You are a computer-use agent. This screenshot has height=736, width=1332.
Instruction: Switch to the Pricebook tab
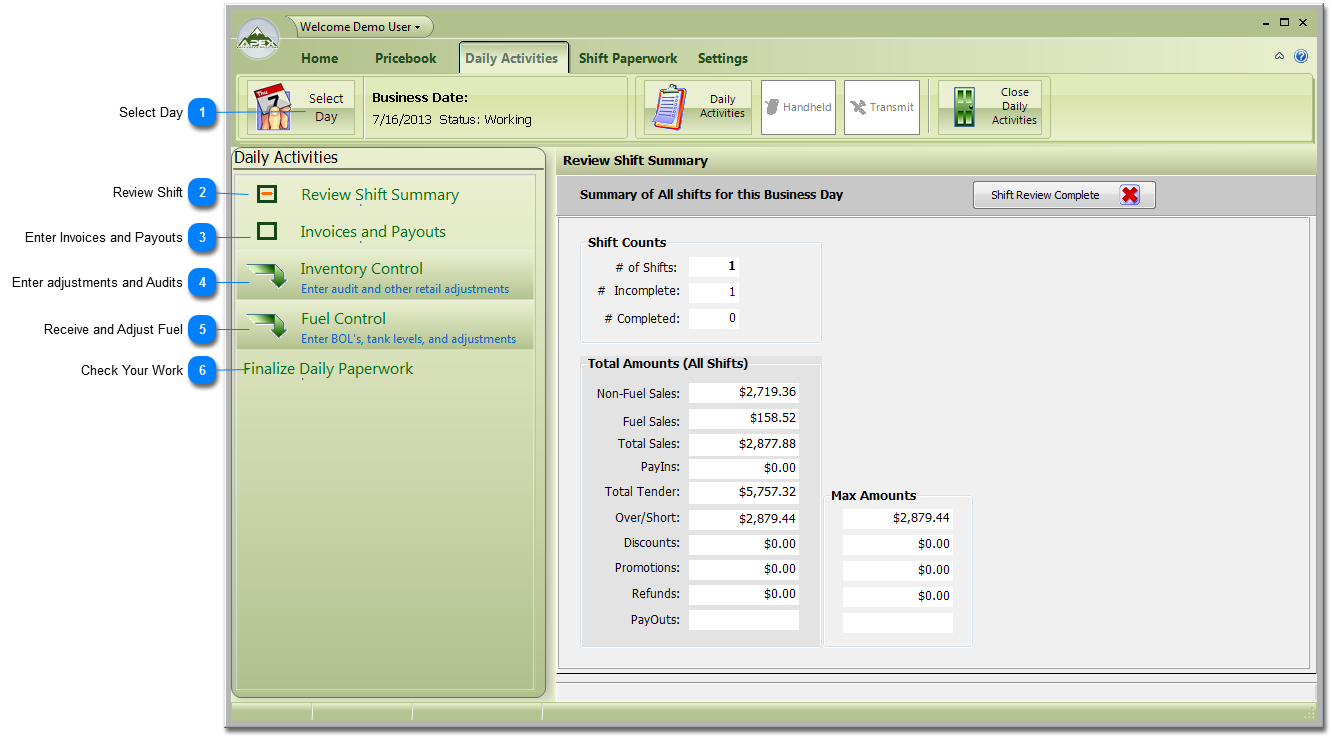point(405,58)
